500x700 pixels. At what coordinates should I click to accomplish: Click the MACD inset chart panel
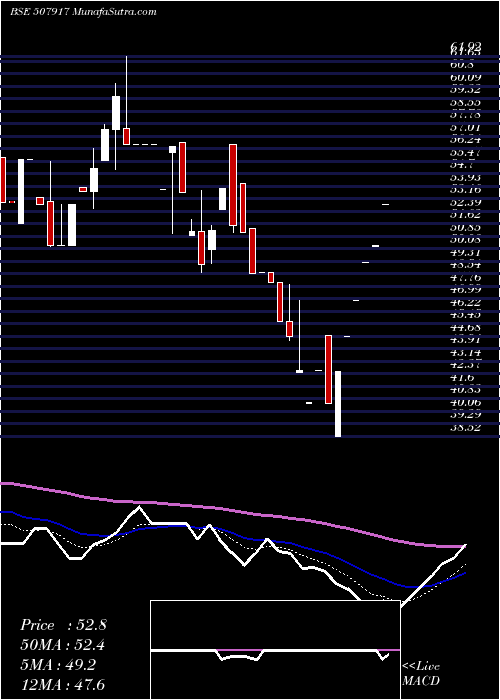pyautogui.click(x=275, y=650)
